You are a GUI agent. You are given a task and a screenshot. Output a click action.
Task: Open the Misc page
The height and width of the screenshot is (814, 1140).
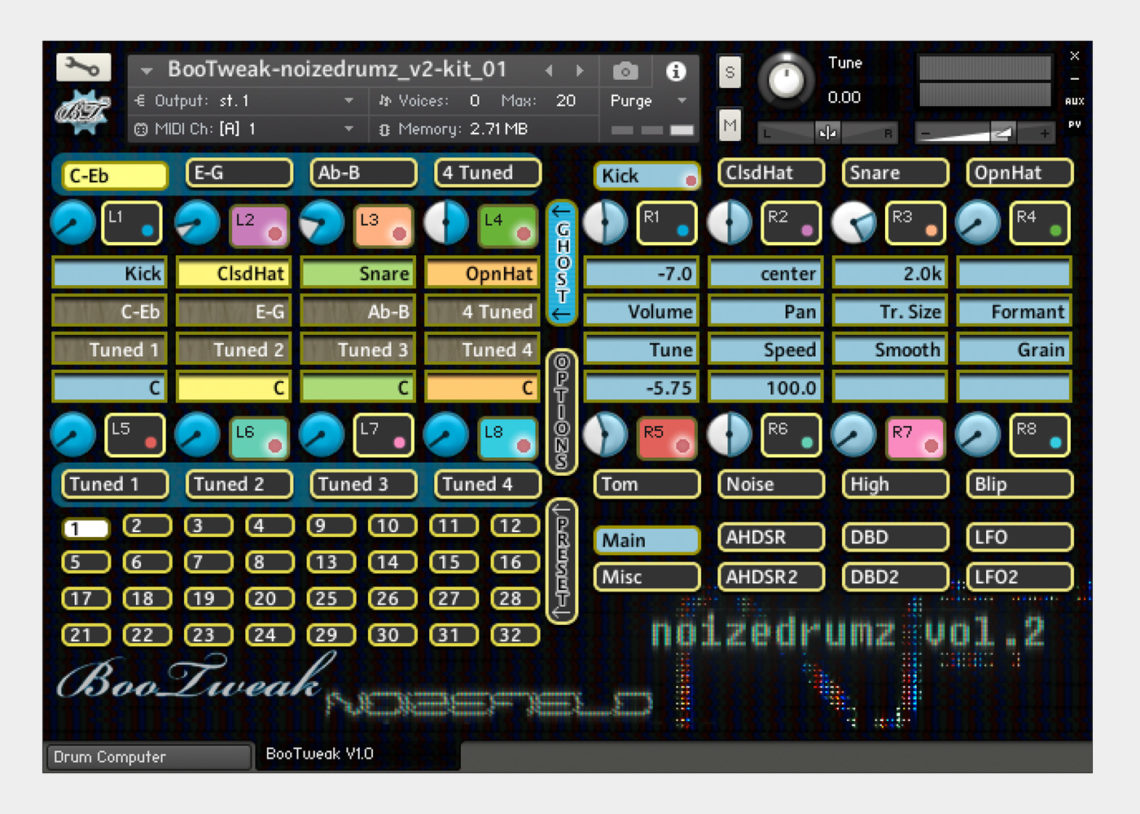(645, 577)
